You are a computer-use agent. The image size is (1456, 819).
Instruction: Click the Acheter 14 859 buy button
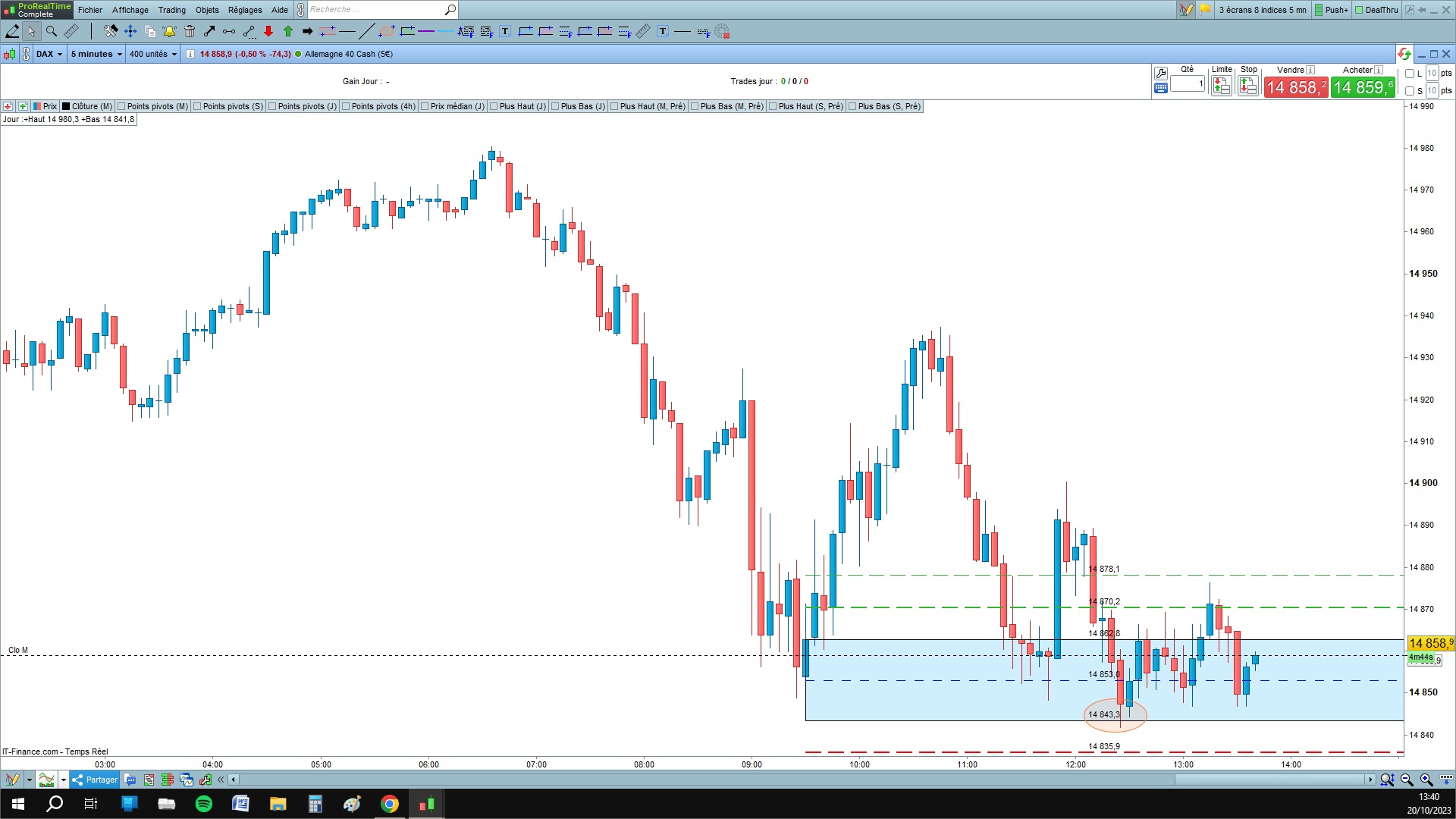(1363, 87)
